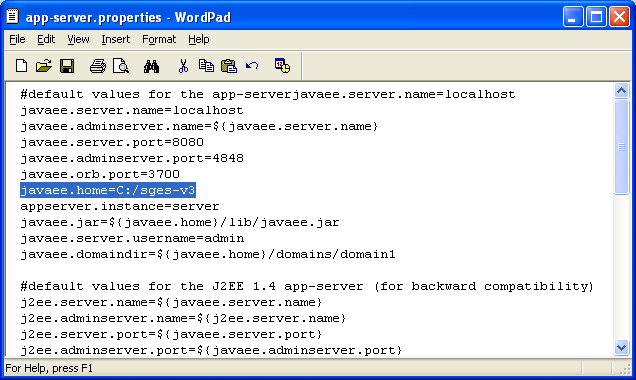The height and width of the screenshot is (380, 636).
Task: Click the javaee.domaindir line ending in domain1
Action: tap(208, 254)
